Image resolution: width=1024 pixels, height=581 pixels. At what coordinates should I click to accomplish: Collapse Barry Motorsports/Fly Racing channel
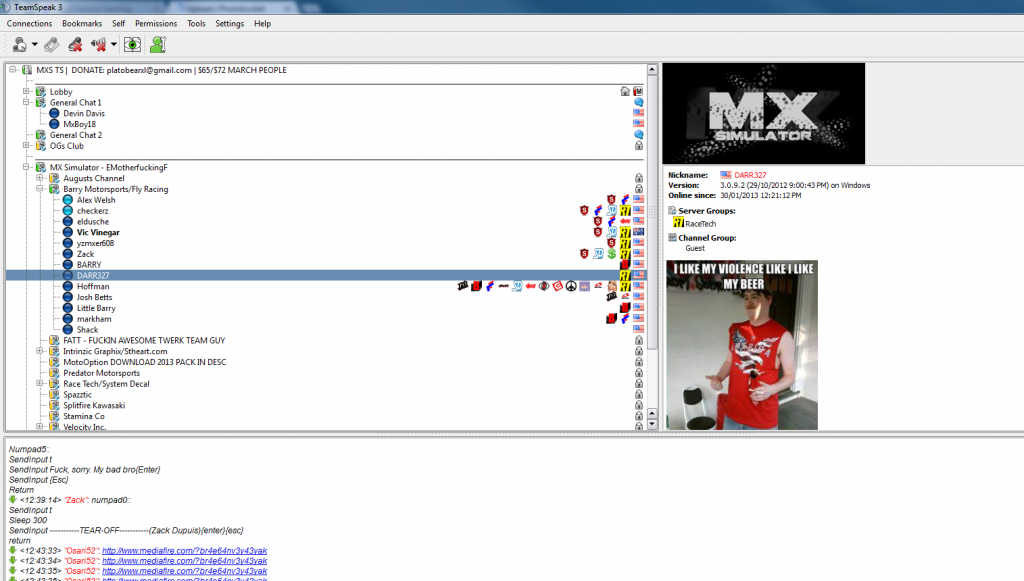tap(40, 189)
